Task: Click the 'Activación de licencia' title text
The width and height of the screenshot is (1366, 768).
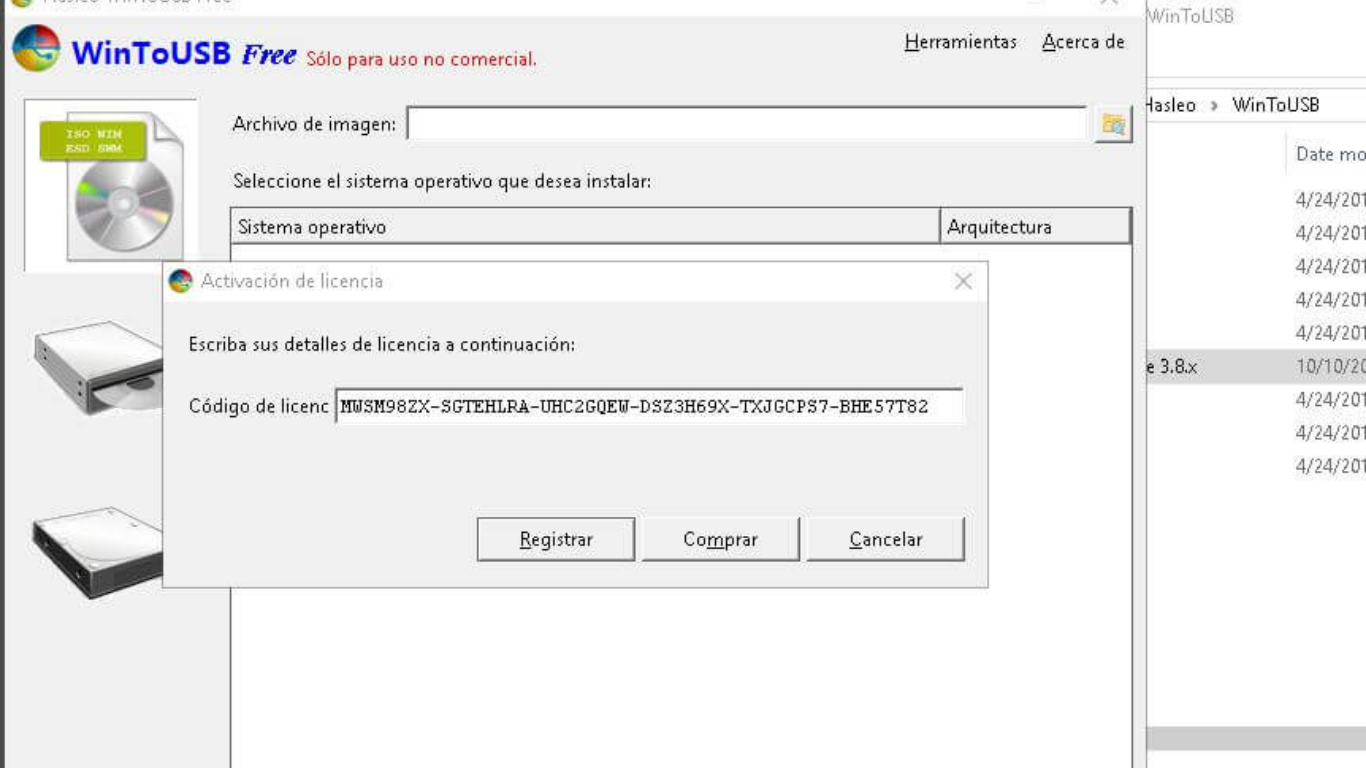Action: click(292, 281)
